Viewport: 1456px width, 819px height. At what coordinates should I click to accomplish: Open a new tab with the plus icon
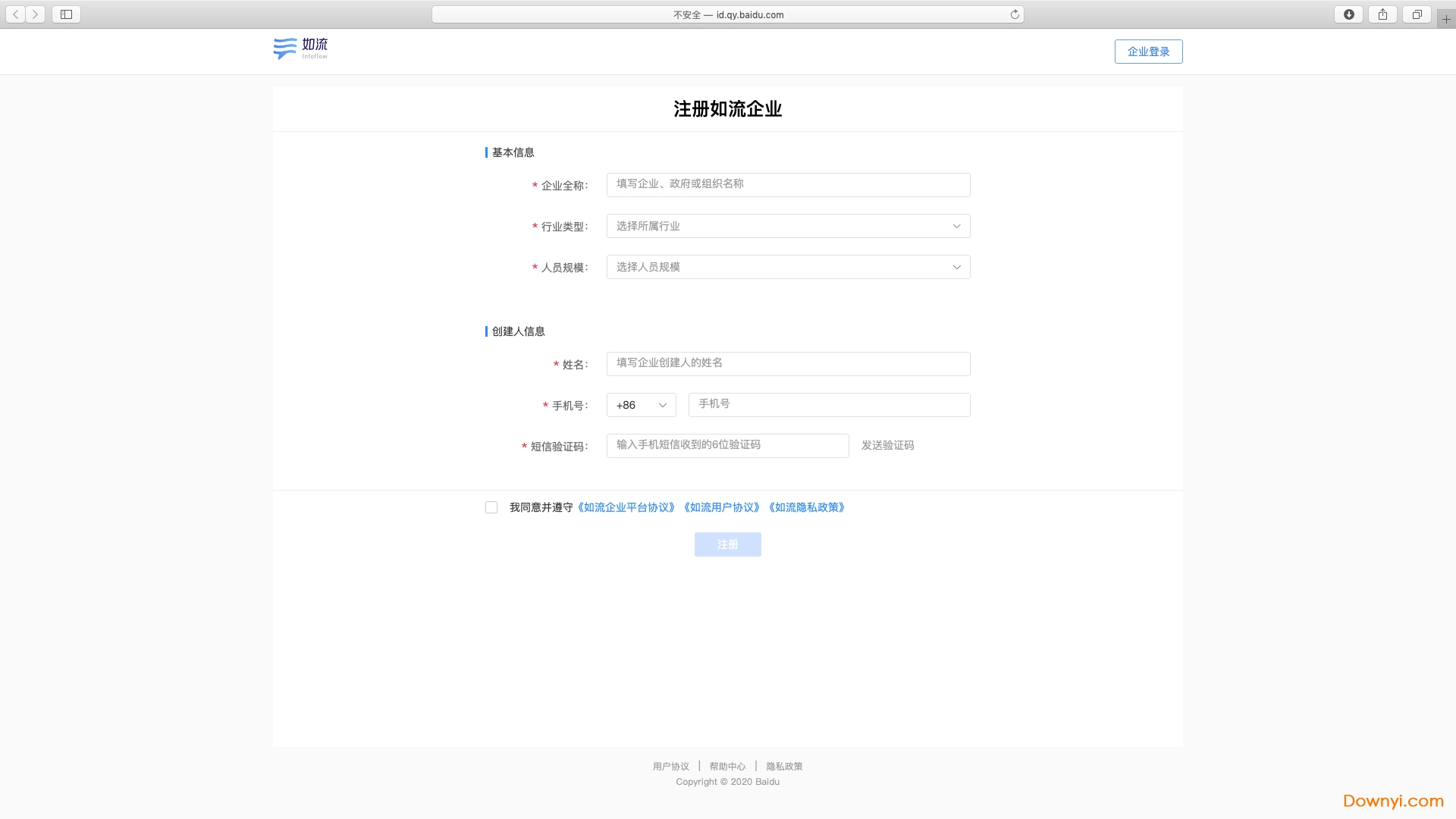coord(1445,19)
